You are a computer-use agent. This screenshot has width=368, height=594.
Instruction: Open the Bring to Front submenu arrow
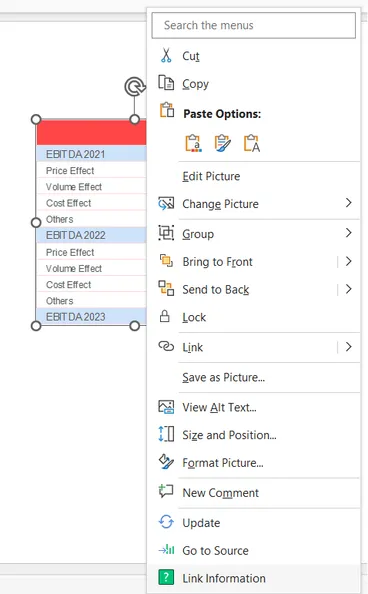click(349, 261)
